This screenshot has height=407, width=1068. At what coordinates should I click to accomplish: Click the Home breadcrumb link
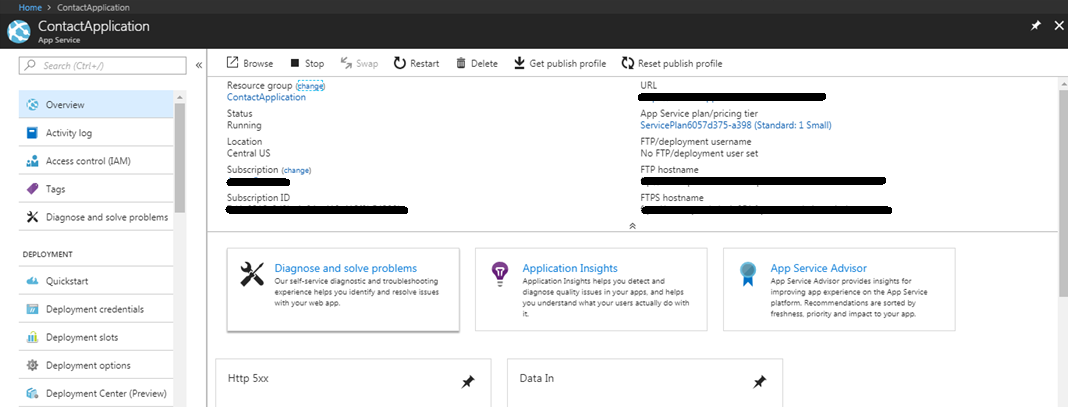[x=30, y=7]
